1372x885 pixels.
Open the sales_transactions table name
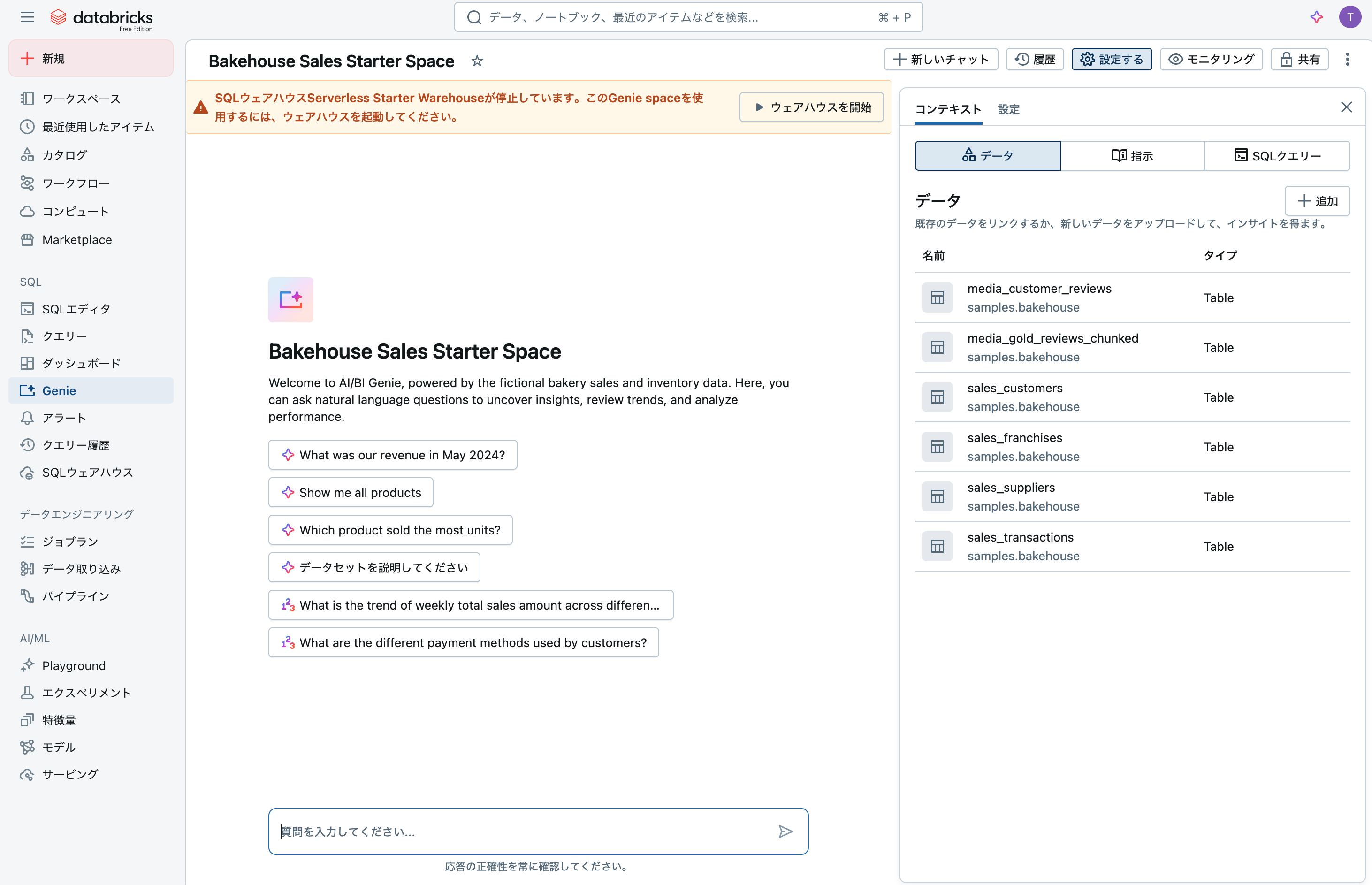click(1020, 537)
